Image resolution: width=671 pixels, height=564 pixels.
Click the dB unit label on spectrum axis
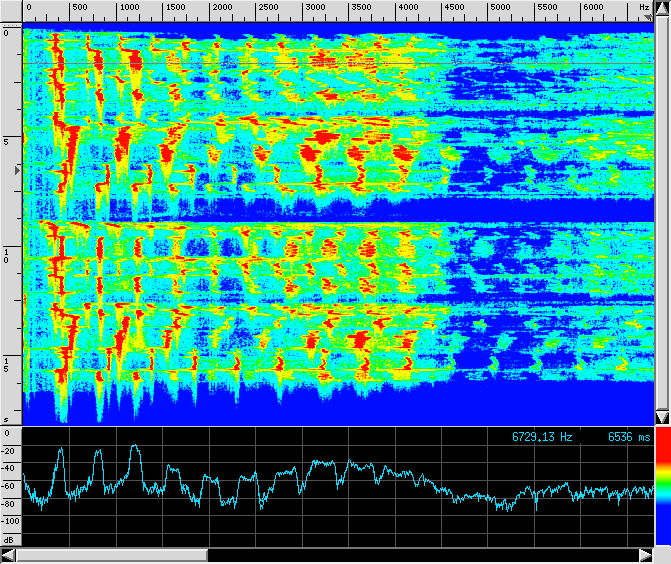[7, 538]
